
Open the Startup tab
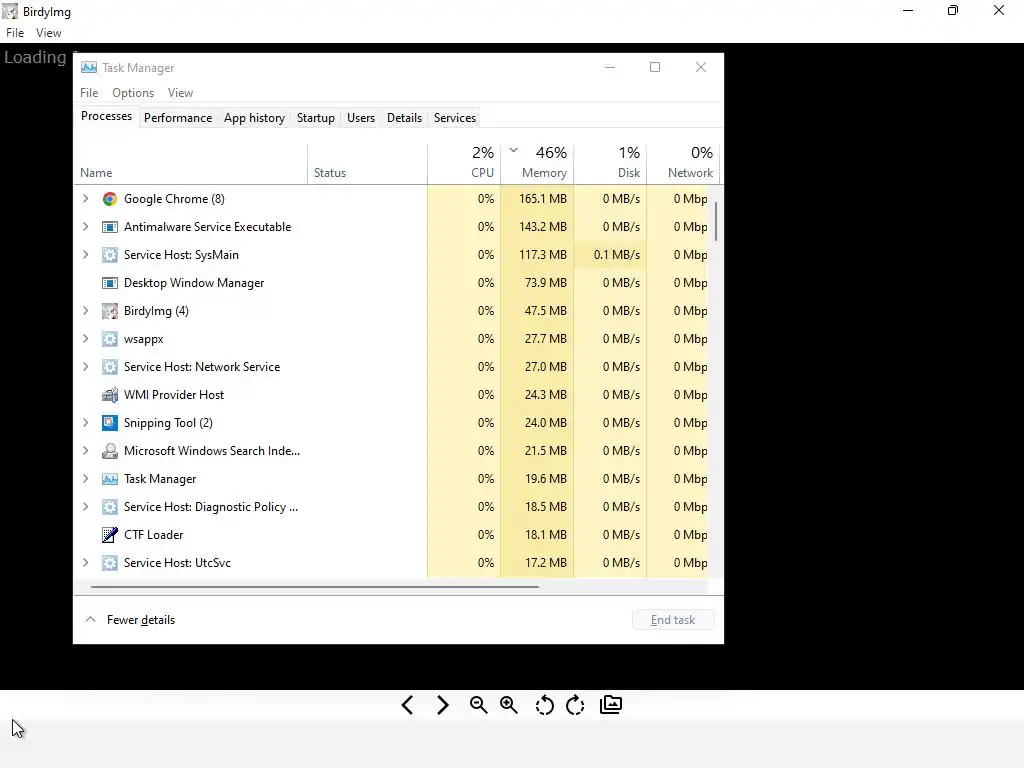click(315, 118)
